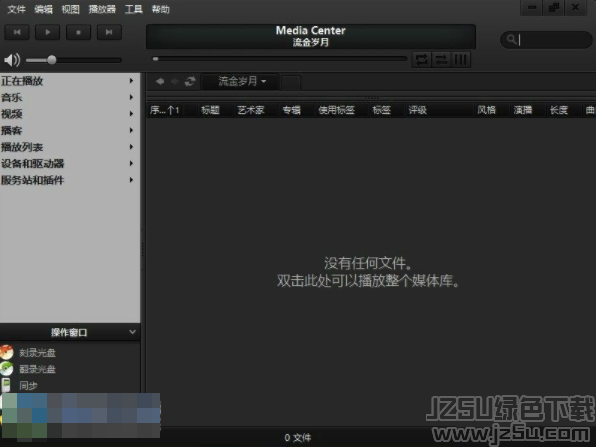Viewport: 596px width, 447px height.
Task: Click the search magnifier icon
Action: (511, 39)
